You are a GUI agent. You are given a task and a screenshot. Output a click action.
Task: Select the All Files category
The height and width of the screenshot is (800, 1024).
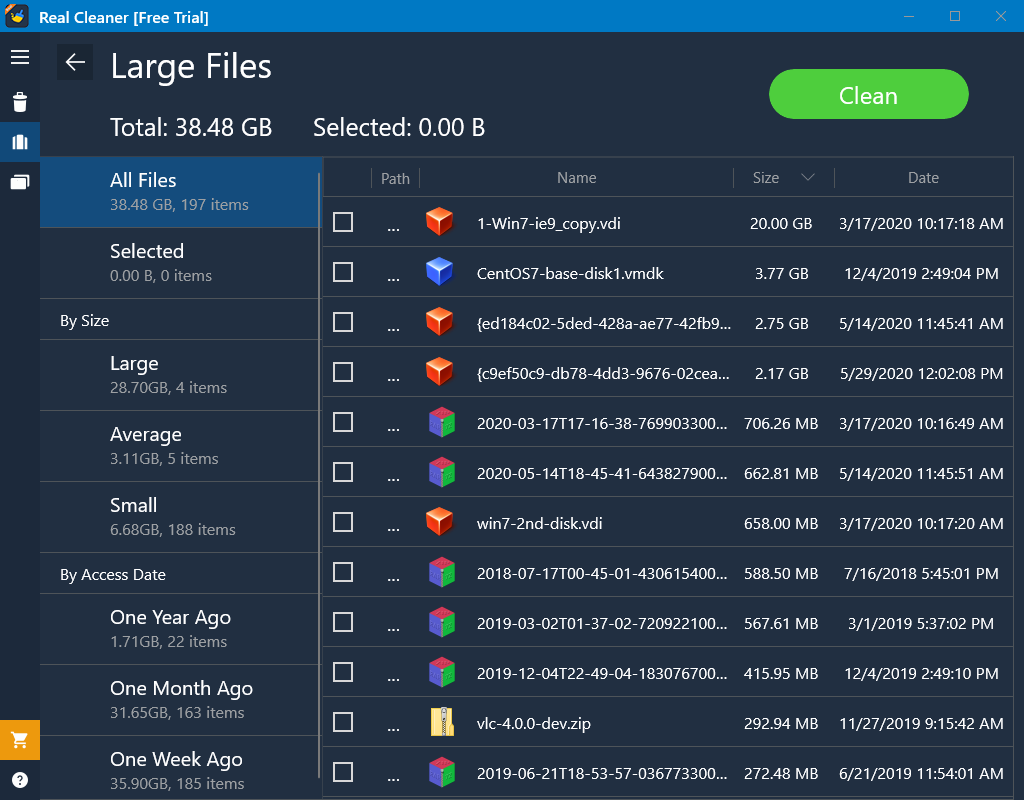180,192
